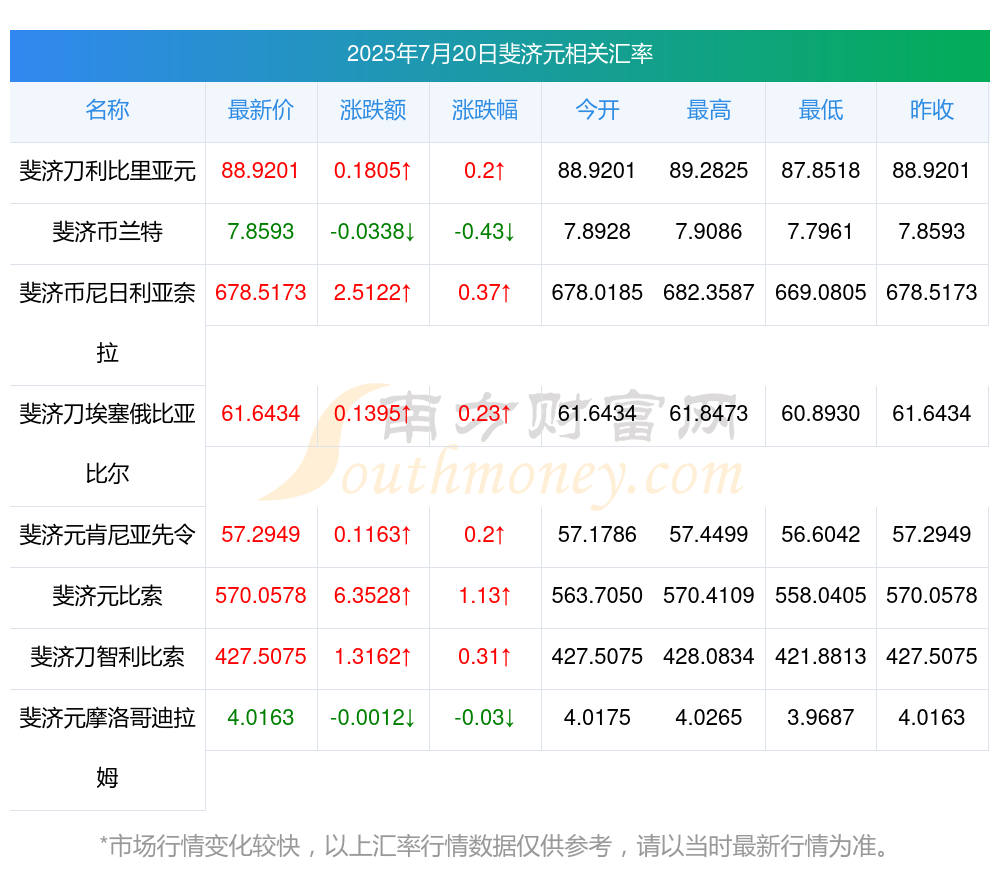
Task: Select the 名称 column header
Action: tap(107, 110)
